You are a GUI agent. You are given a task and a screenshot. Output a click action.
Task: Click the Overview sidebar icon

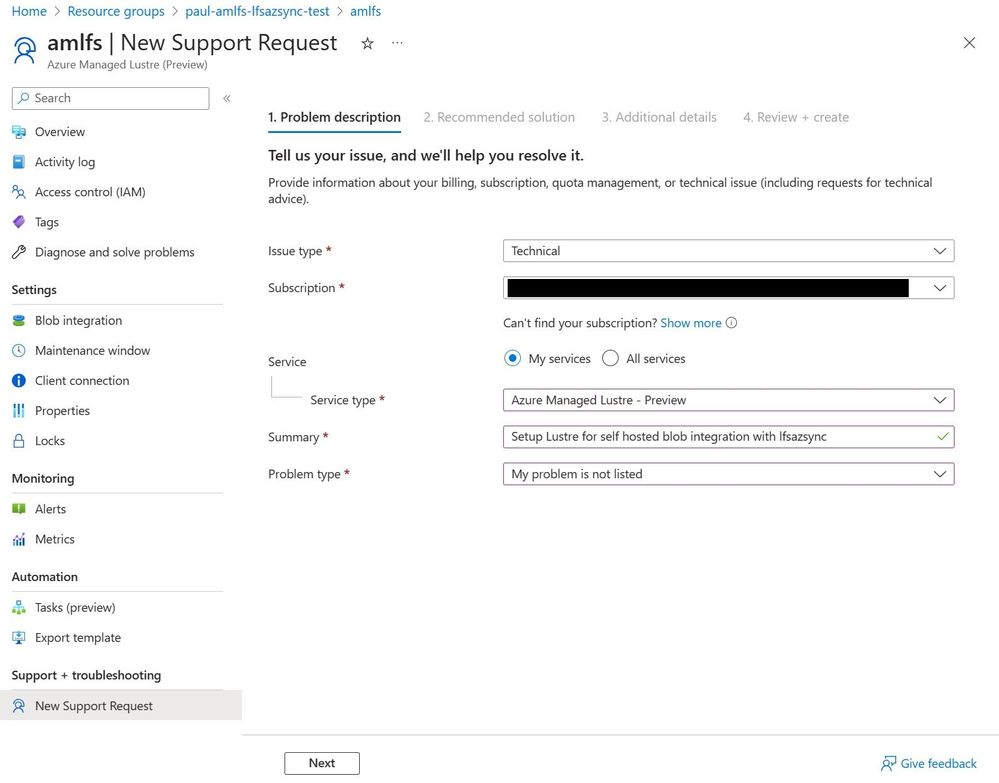[19, 132]
